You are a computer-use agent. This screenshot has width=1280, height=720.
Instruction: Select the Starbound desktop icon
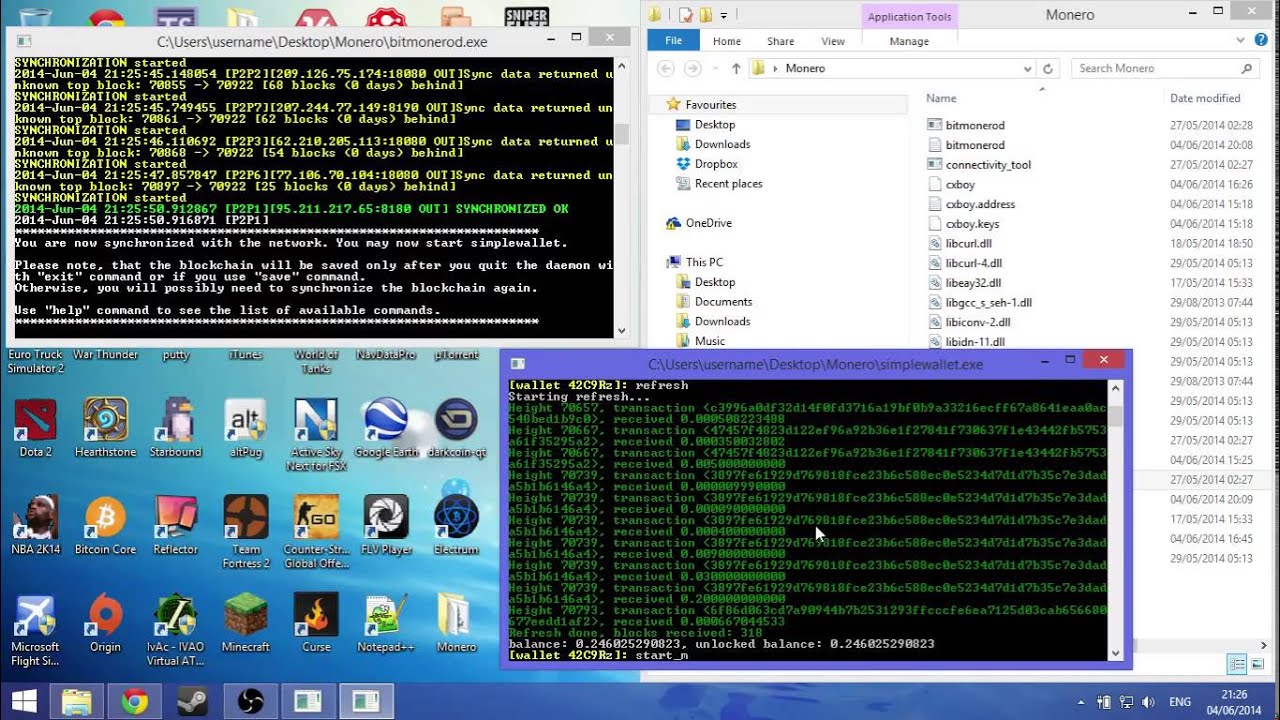[176, 428]
